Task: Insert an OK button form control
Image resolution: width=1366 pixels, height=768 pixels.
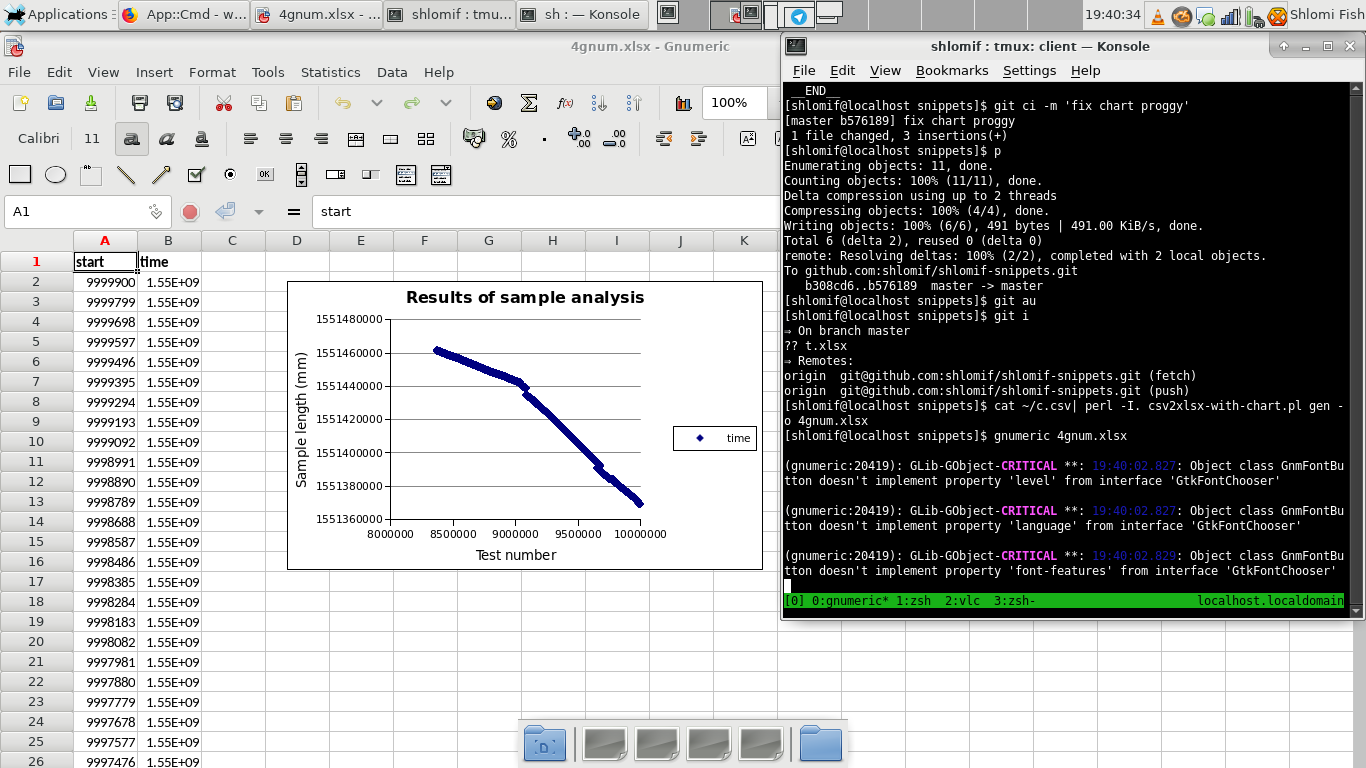Action: pos(265,175)
